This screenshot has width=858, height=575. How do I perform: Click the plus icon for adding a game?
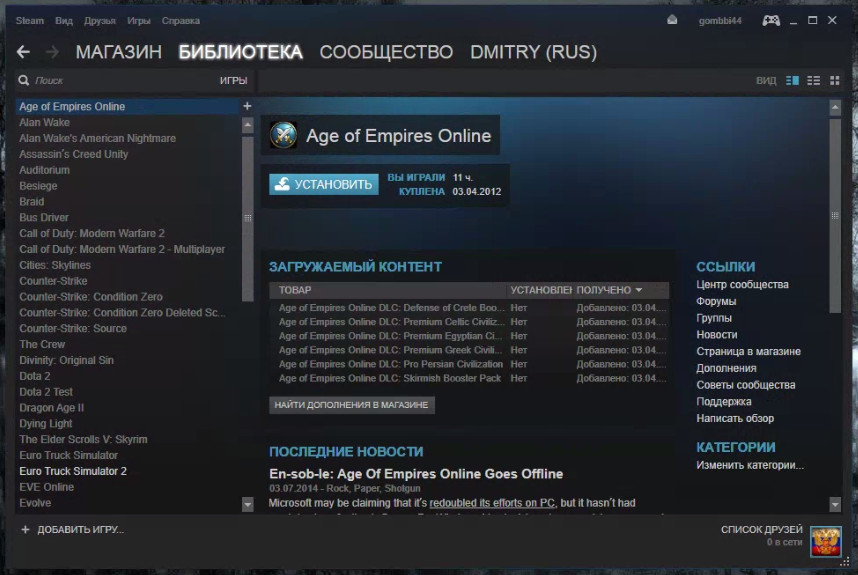click(x=25, y=529)
